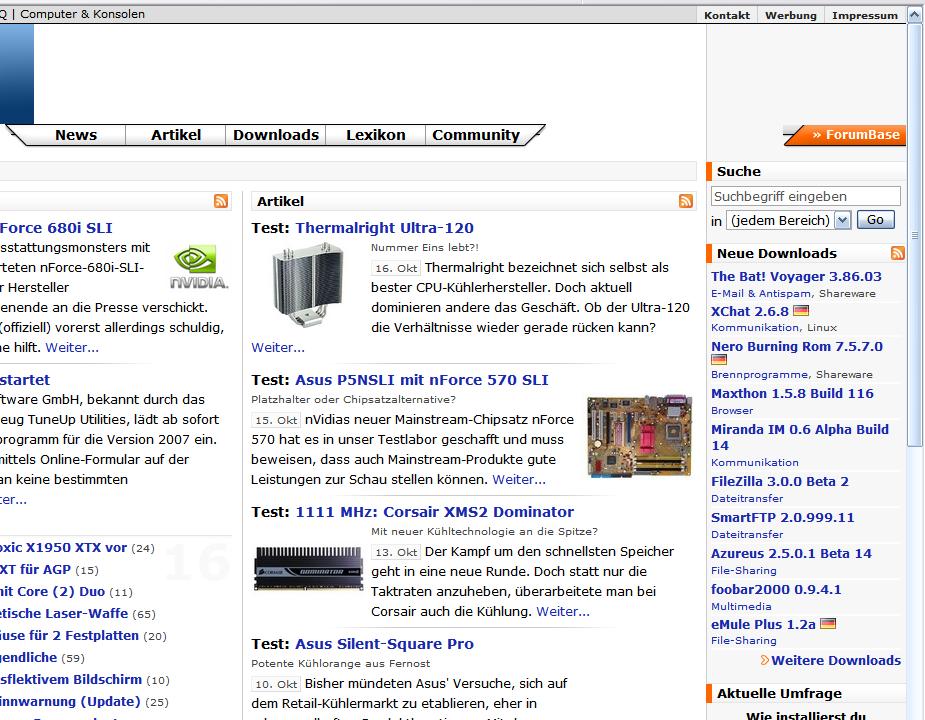The image size is (925, 720).
Task: Click Weiter... in the nForce 680i news
Action: click(x=72, y=348)
